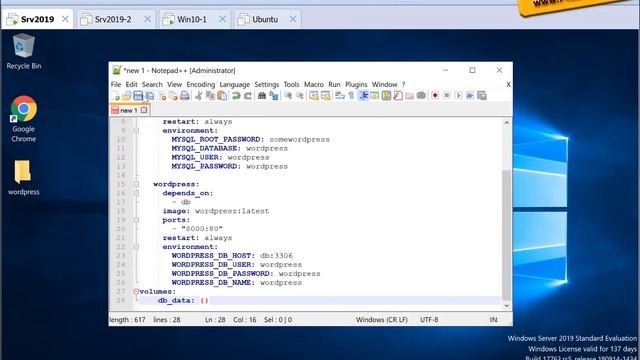Click the Paste toolbar icon
Viewport: 640px width, 360px height.
(222, 96)
